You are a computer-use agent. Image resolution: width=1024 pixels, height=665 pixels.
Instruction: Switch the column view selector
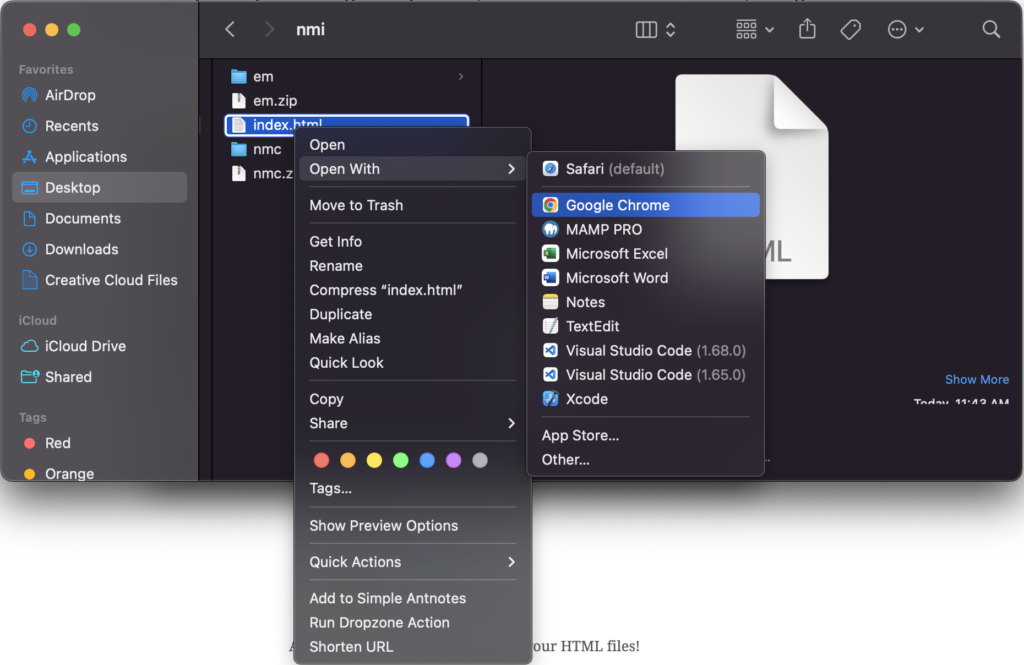click(656, 30)
